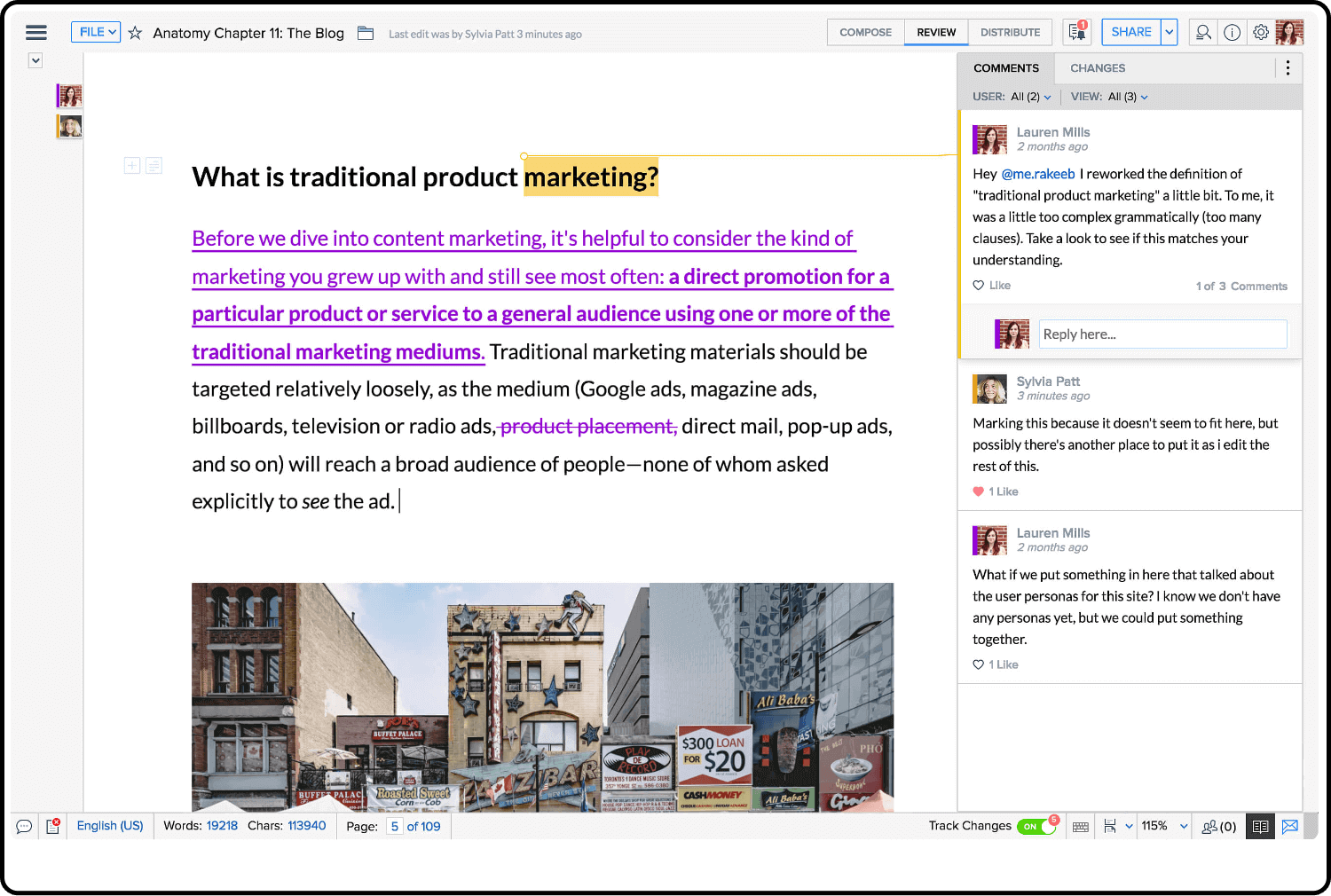Image resolution: width=1331 pixels, height=896 pixels.
Task: Open the hamburger main menu
Action: coord(35,33)
